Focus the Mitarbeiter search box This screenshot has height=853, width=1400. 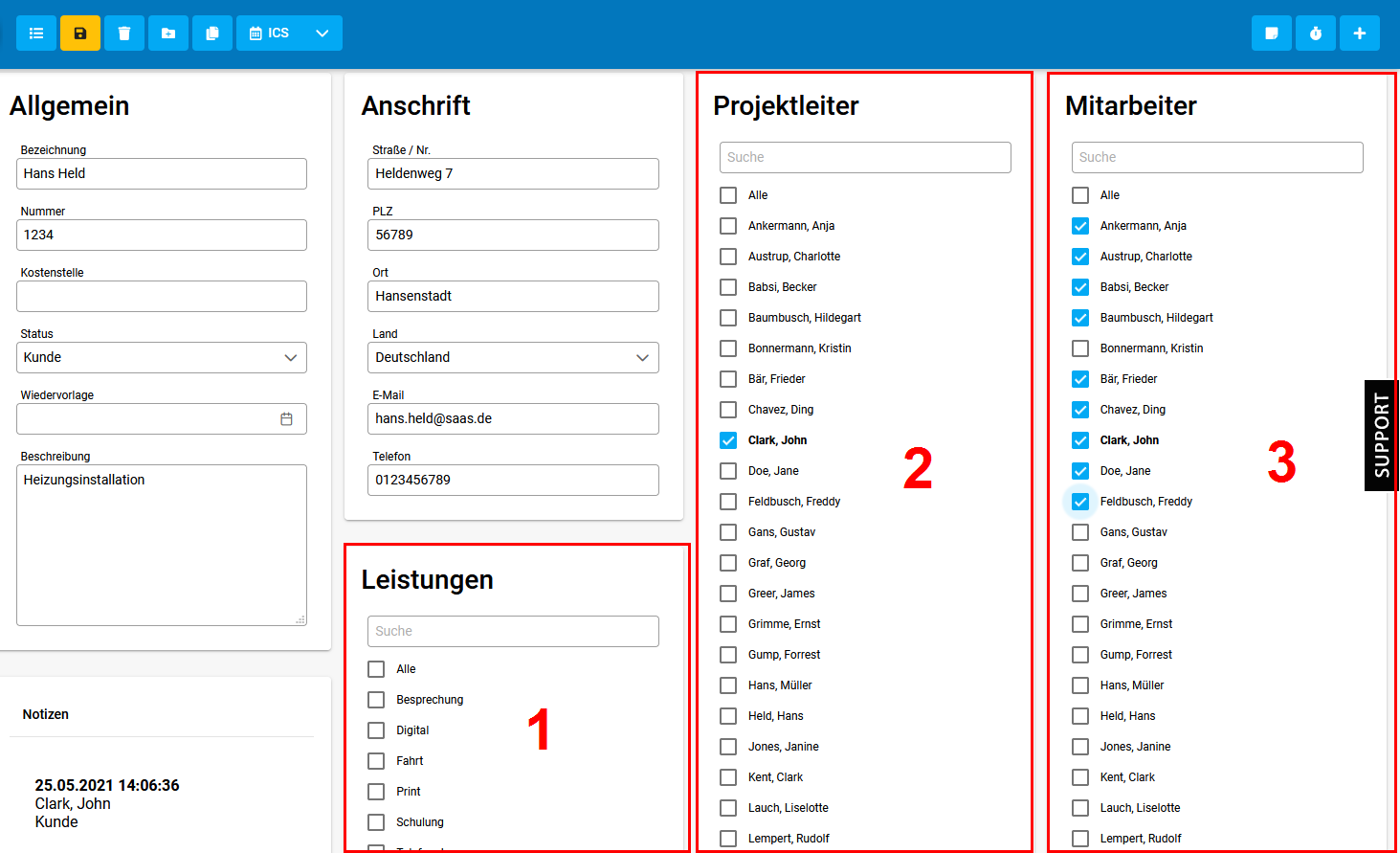(1217, 157)
